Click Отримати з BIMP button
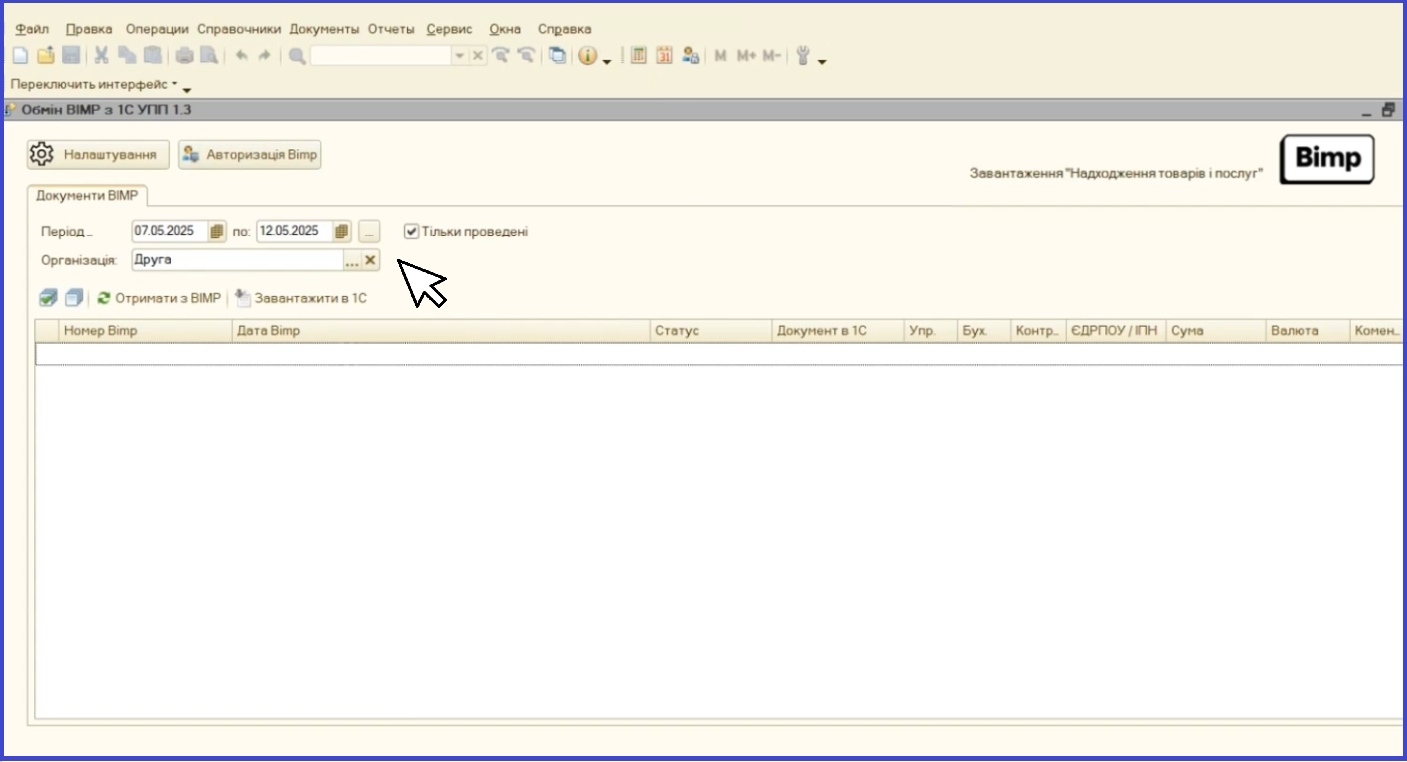 pyautogui.click(x=158, y=298)
